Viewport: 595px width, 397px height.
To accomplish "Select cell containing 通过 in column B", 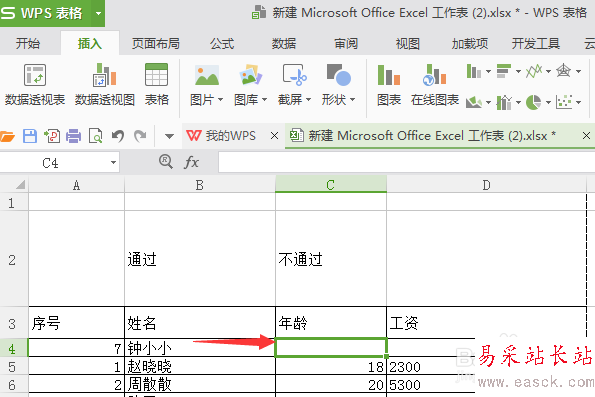I will coord(200,259).
